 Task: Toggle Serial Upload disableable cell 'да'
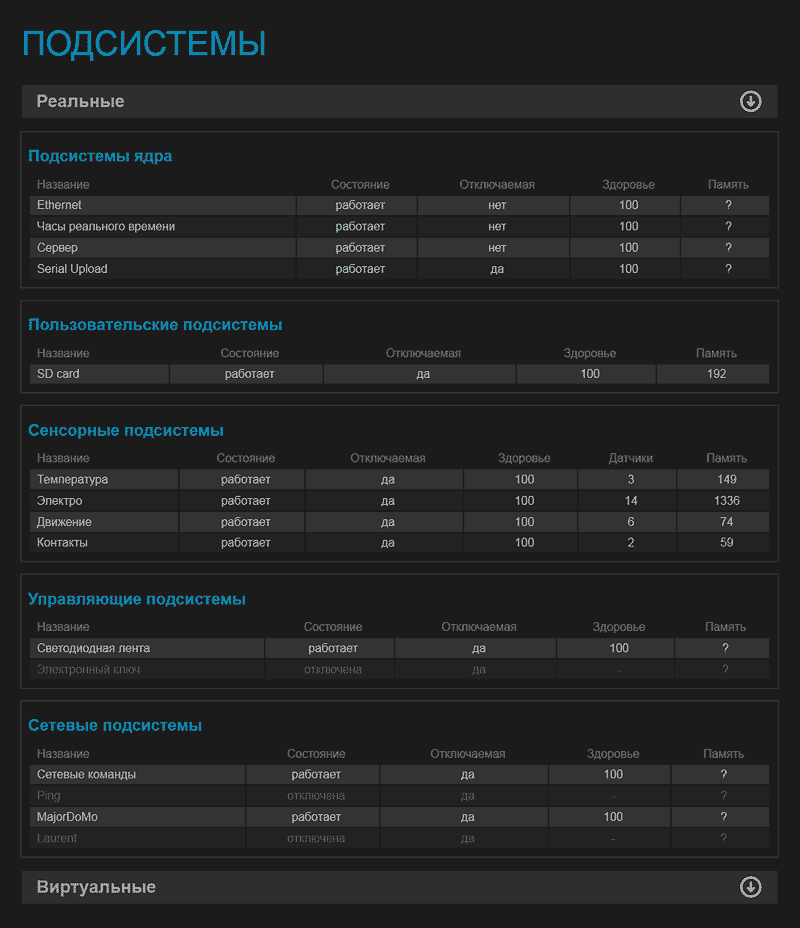(497, 269)
